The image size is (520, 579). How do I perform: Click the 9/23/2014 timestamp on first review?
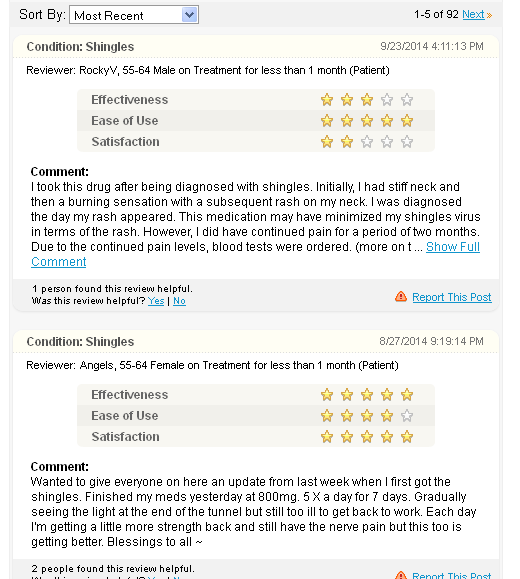(432, 46)
